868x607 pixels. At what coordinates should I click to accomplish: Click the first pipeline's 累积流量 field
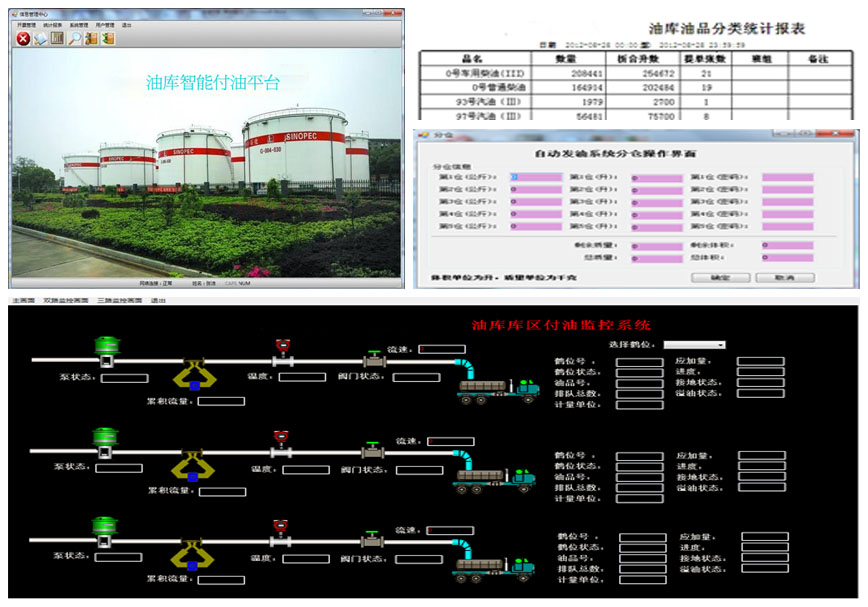[221, 401]
